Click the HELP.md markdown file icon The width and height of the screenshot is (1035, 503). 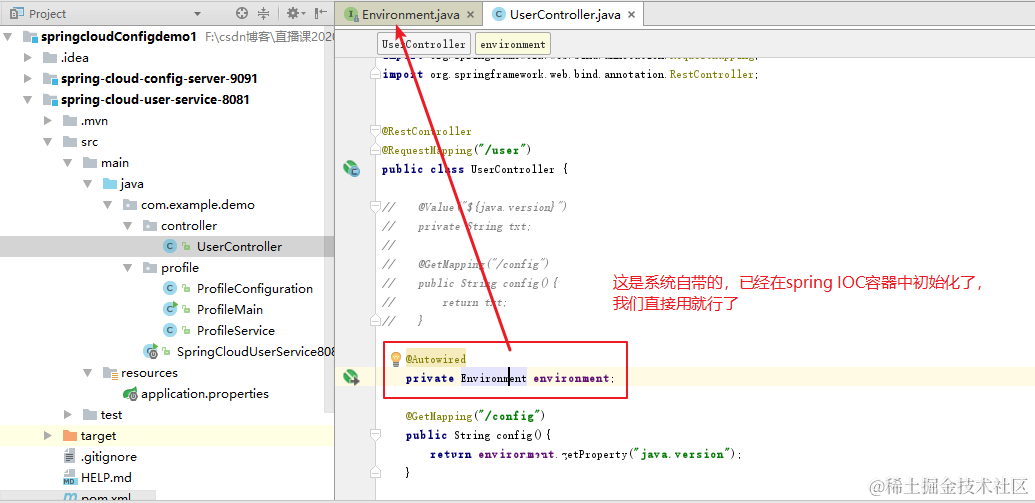click(x=69, y=478)
